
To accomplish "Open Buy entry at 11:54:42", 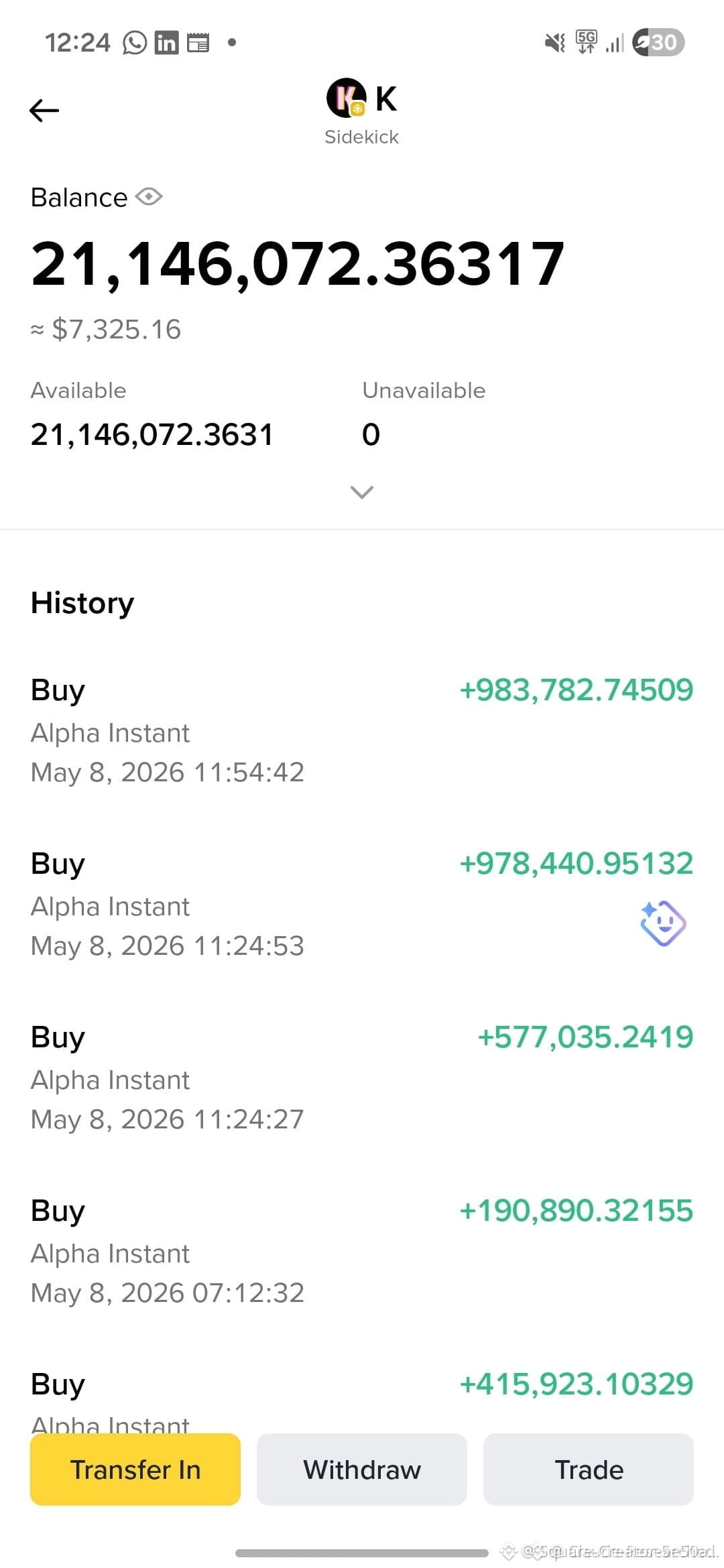I will (x=362, y=730).
